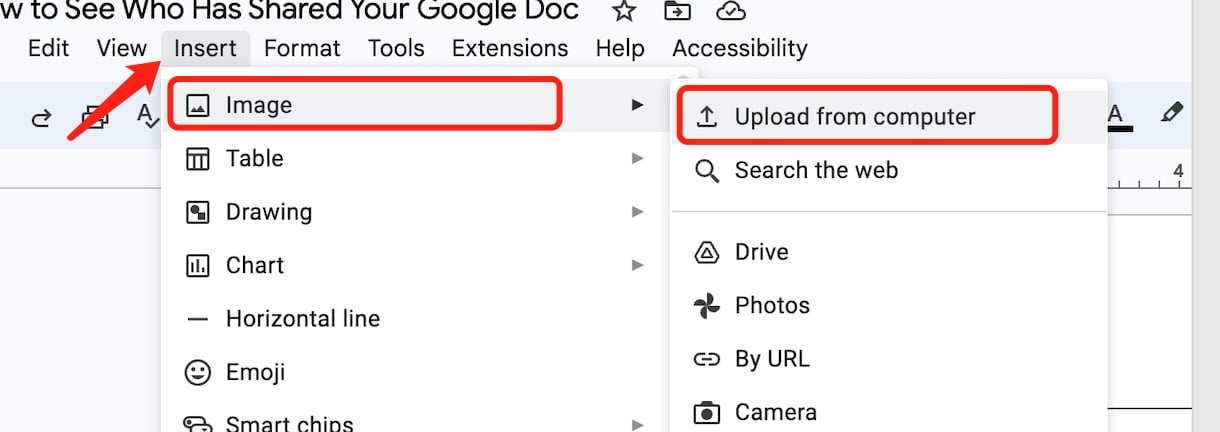
Task: Choose Drive as image source
Action: pyautogui.click(x=889, y=252)
